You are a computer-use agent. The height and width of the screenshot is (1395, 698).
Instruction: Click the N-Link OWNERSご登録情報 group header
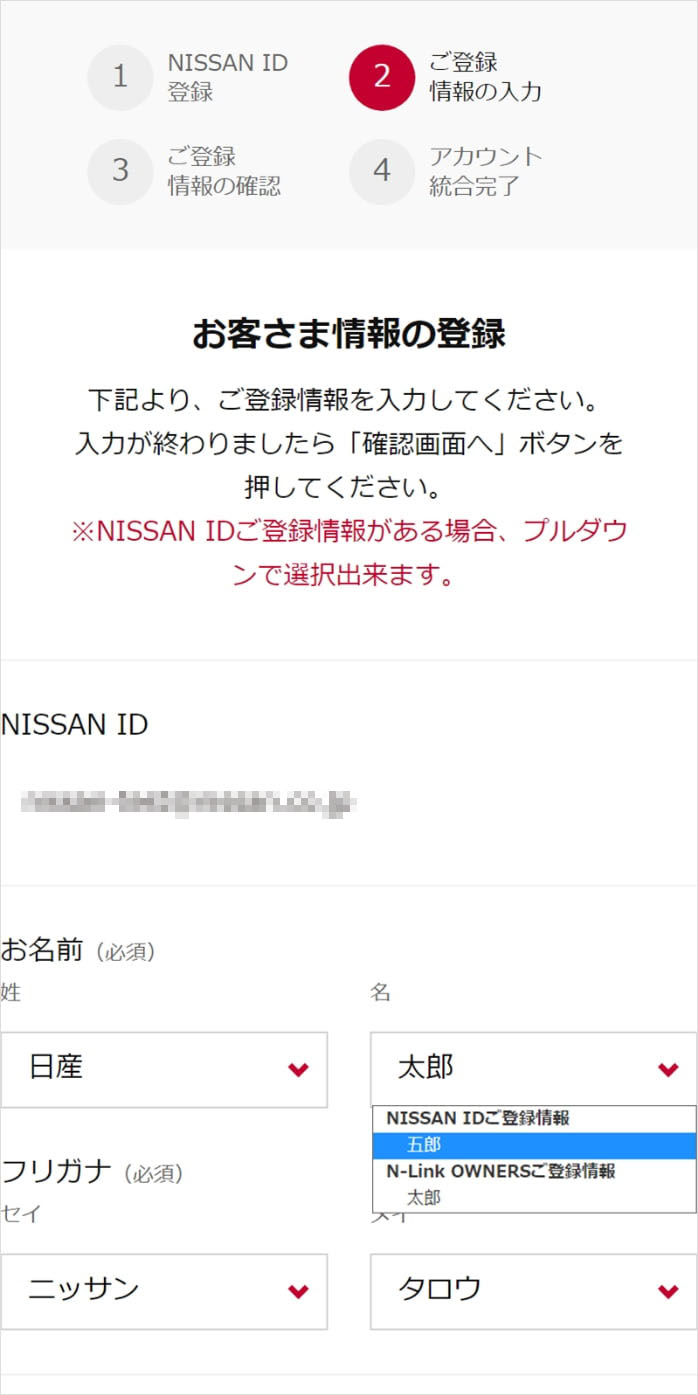(x=501, y=1171)
